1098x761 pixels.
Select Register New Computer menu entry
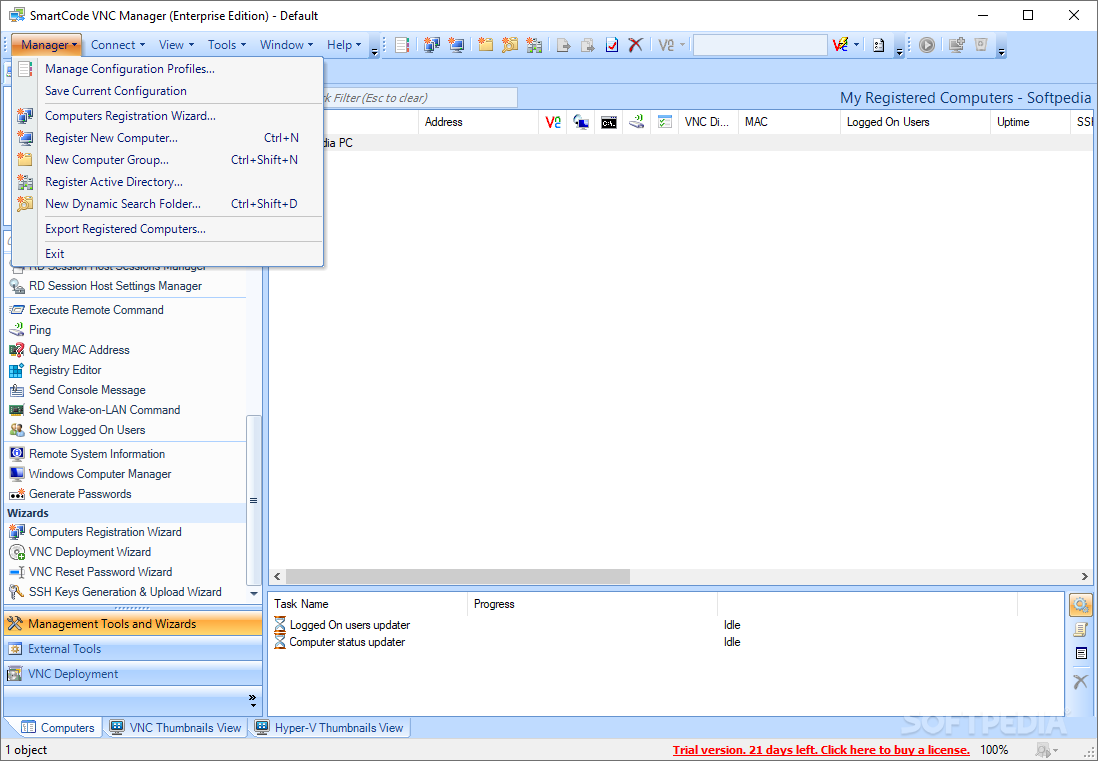coord(168,138)
